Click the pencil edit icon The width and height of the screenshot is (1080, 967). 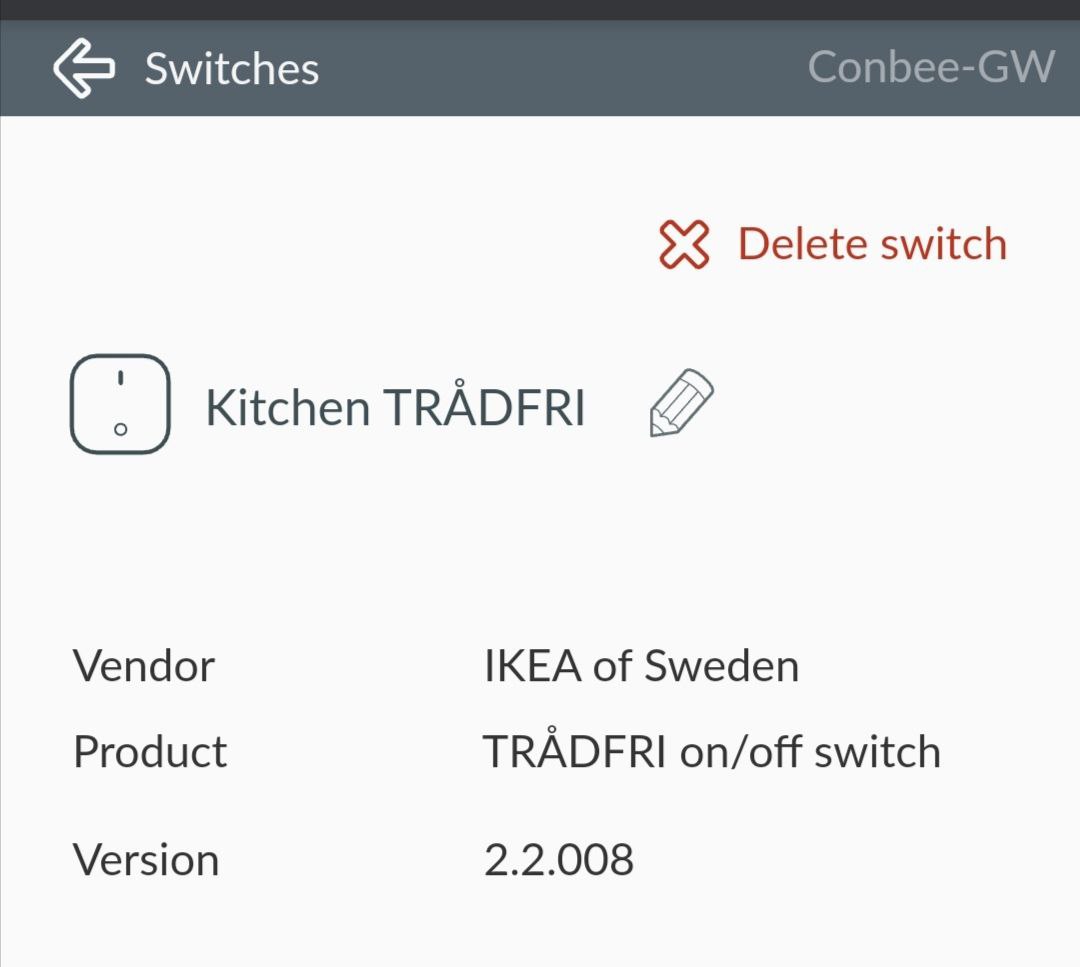[682, 403]
